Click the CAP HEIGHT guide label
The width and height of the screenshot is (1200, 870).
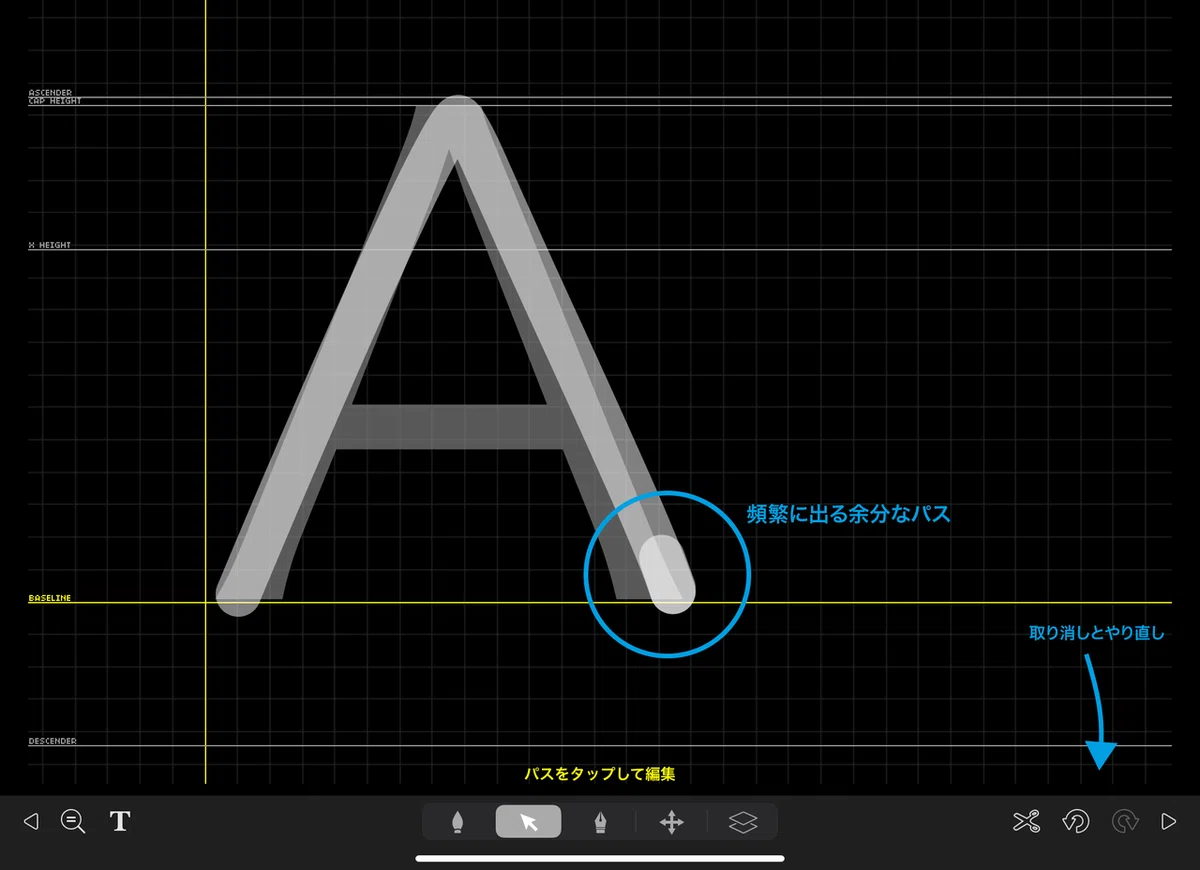point(55,101)
